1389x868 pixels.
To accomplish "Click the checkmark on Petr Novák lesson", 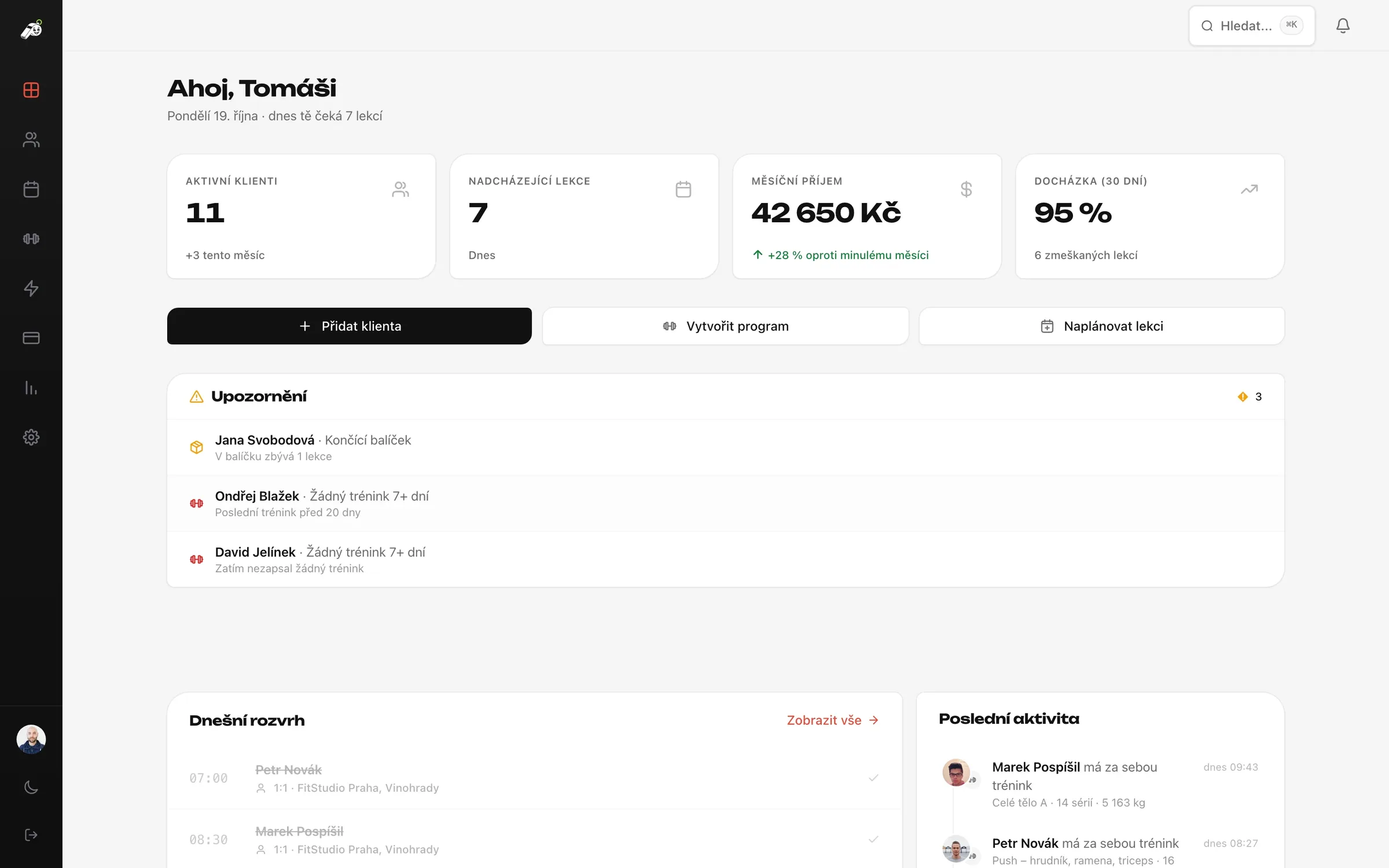I will coord(873,778).
